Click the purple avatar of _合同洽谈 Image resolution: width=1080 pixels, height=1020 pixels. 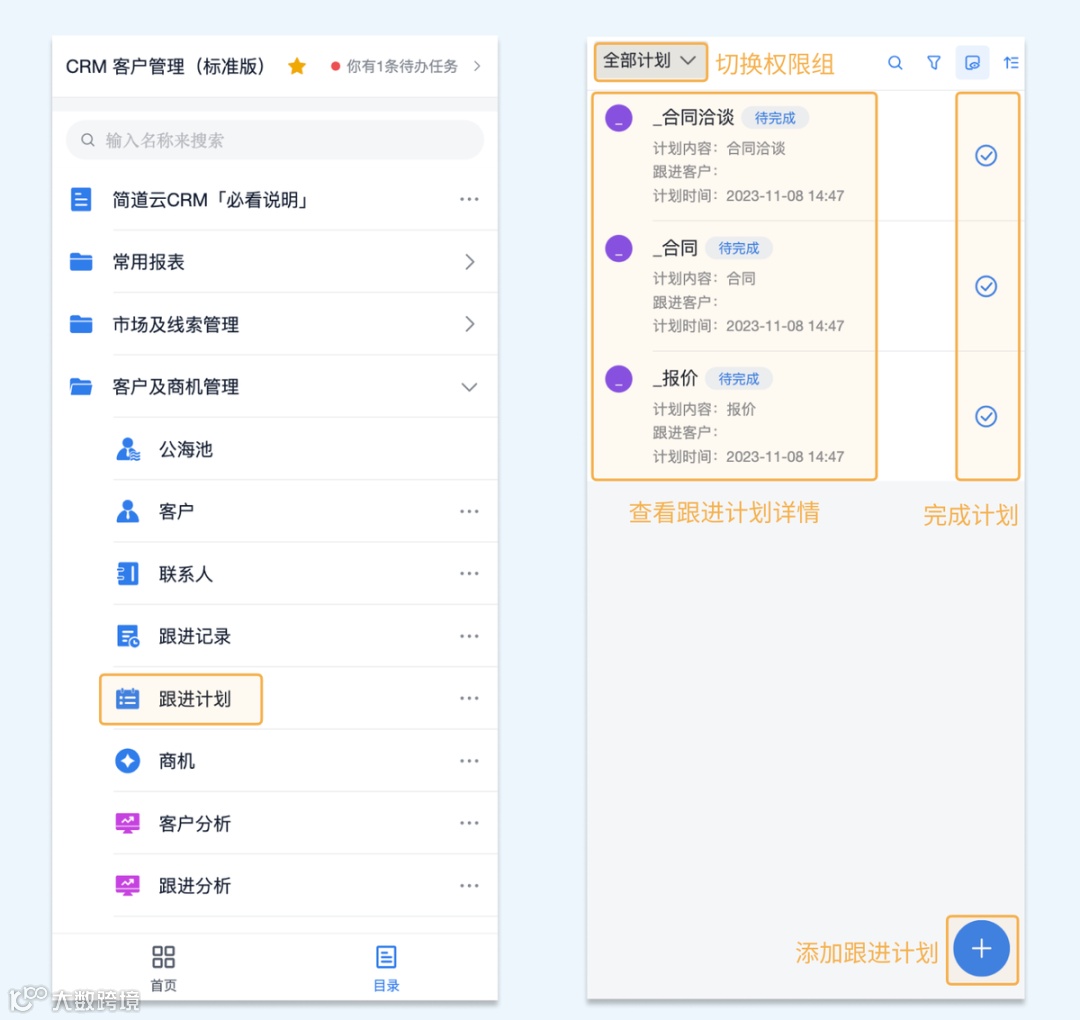[x=619, y=118]
